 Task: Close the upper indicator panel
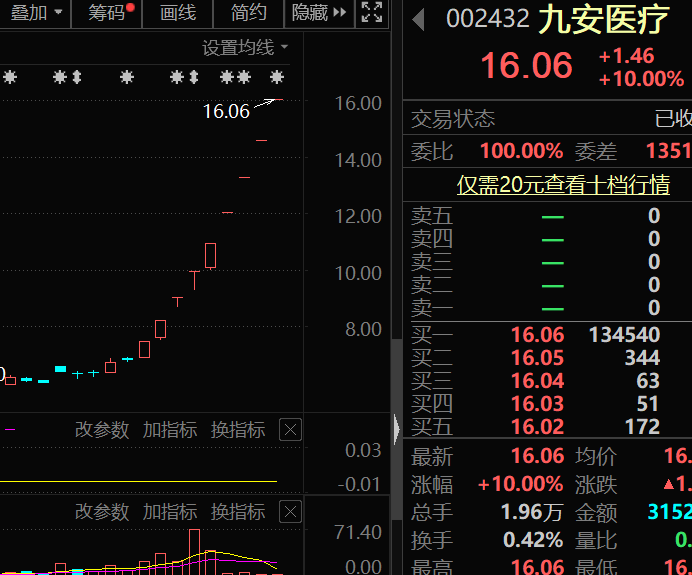click(290, 429)
